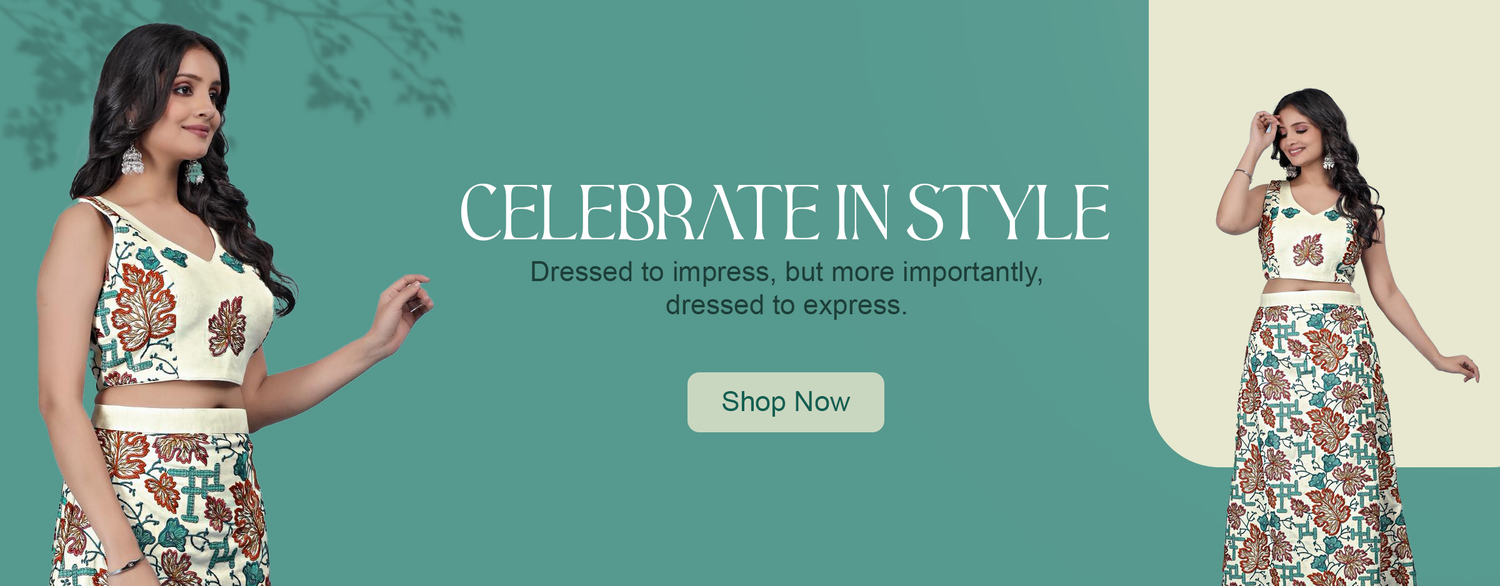1500x586 pixels.
Task: Click the 'dressed to express.' text line
Action: pyautogui.click(x=786, y=304)
